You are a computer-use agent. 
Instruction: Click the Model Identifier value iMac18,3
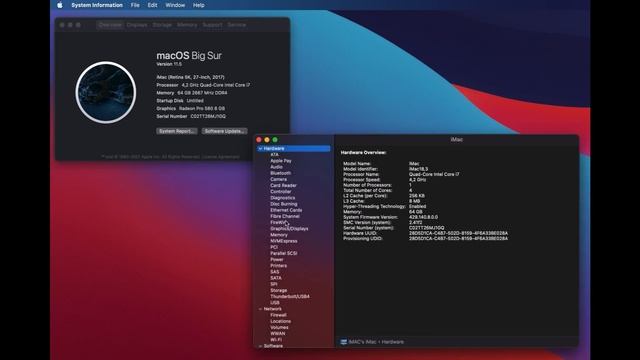[x=418, y=169]
